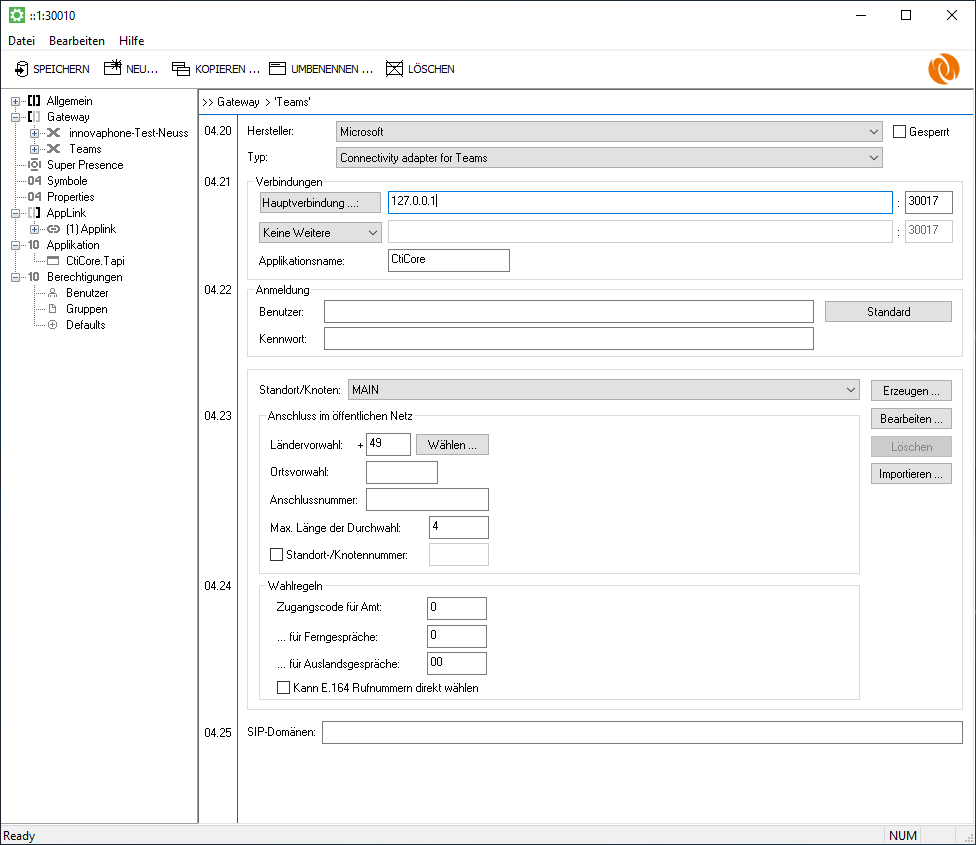Click the Importieren ... button
The image size is (976, 845).
click(x=910, y=474)
